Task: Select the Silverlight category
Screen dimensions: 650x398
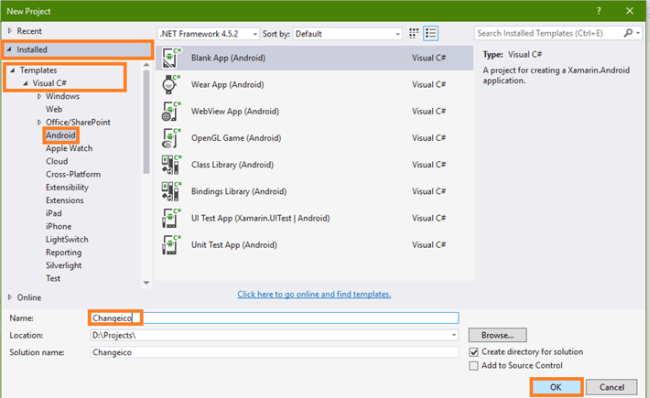Action: (63, 265)
